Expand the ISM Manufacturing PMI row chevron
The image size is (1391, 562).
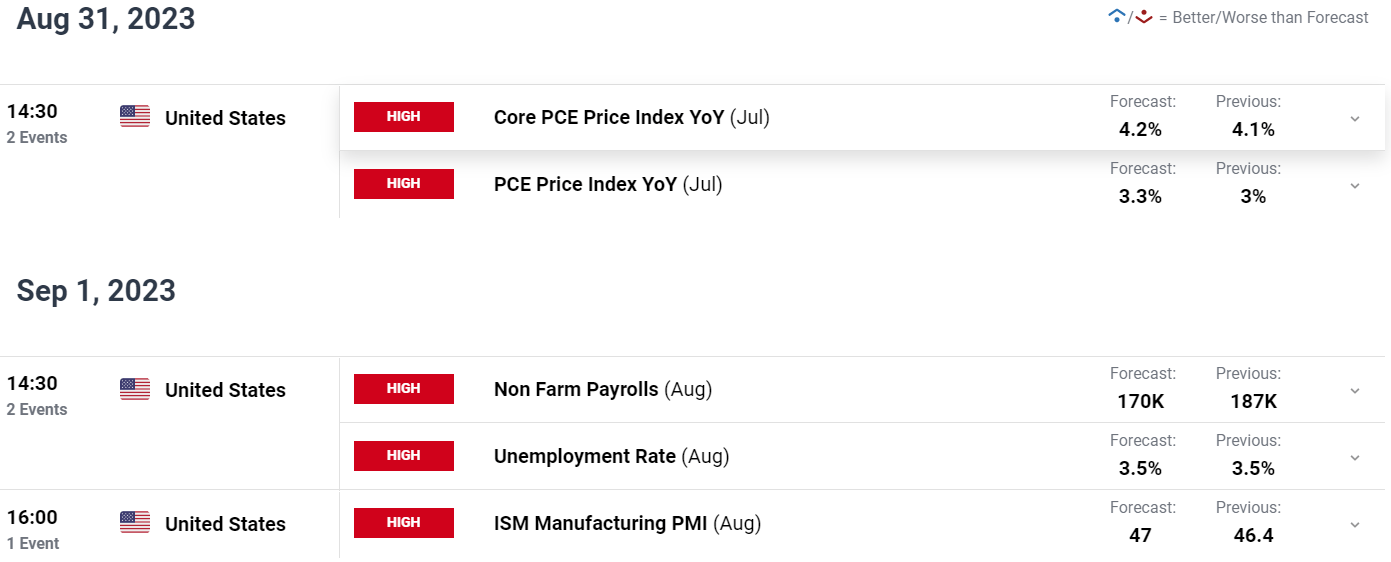[1355, 524]
